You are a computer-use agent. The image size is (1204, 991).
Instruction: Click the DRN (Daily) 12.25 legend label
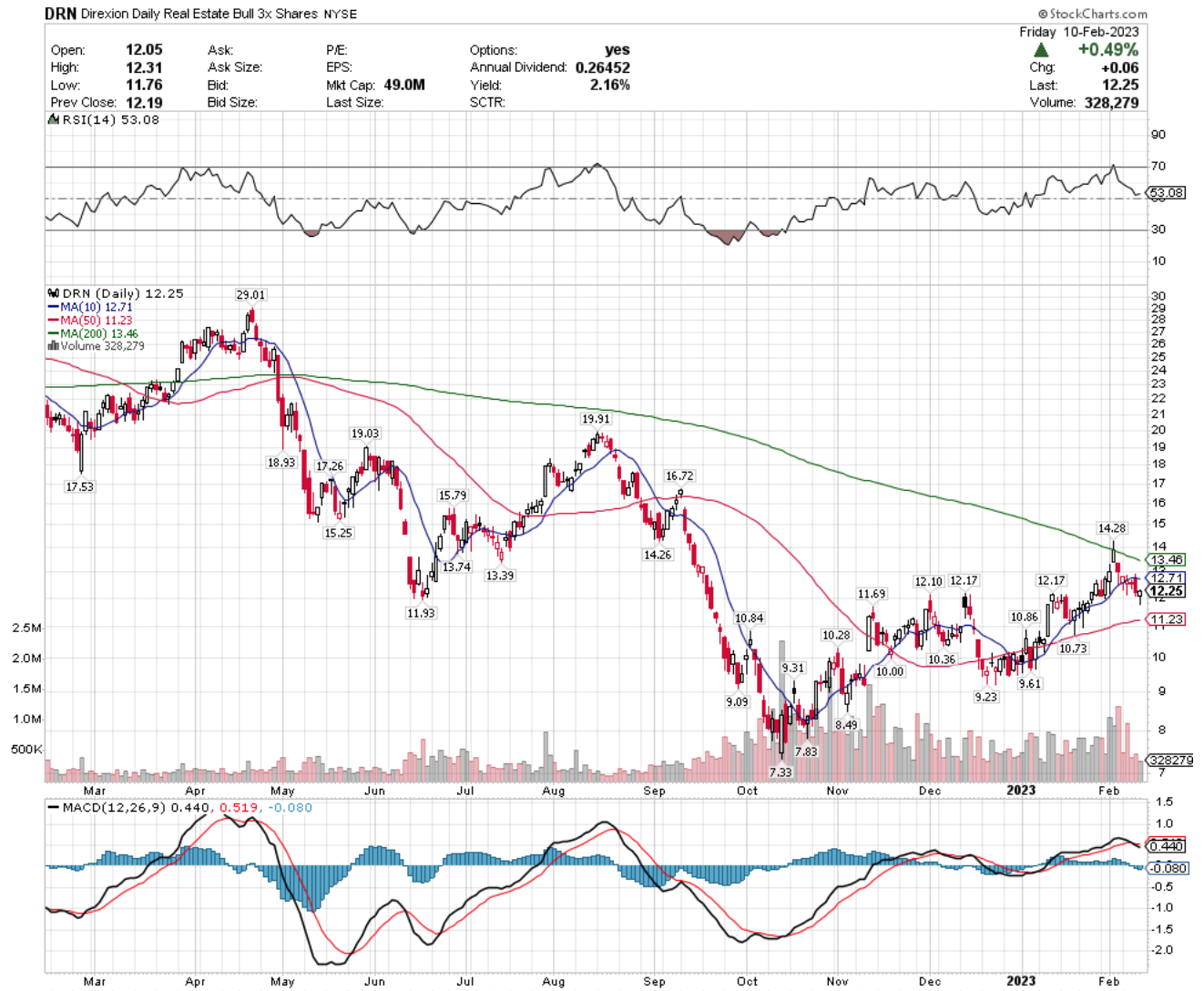115,293
